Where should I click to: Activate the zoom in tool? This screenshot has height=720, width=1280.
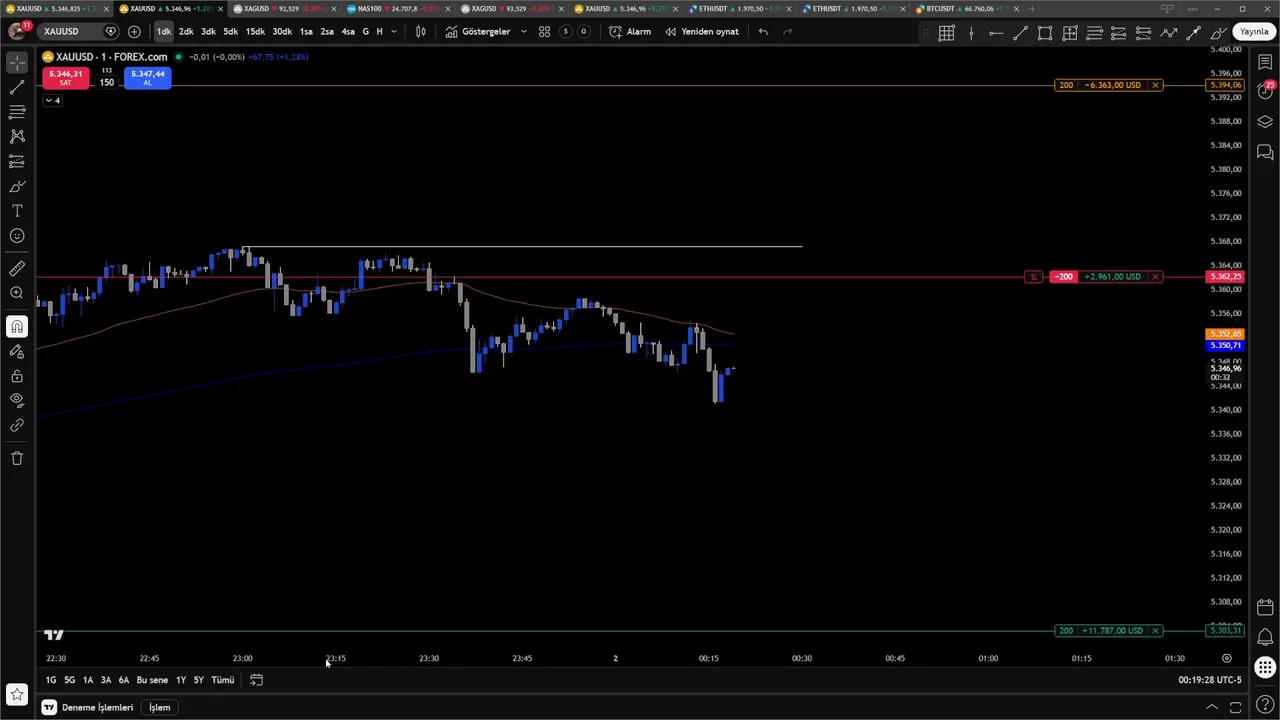pos(17,293)
